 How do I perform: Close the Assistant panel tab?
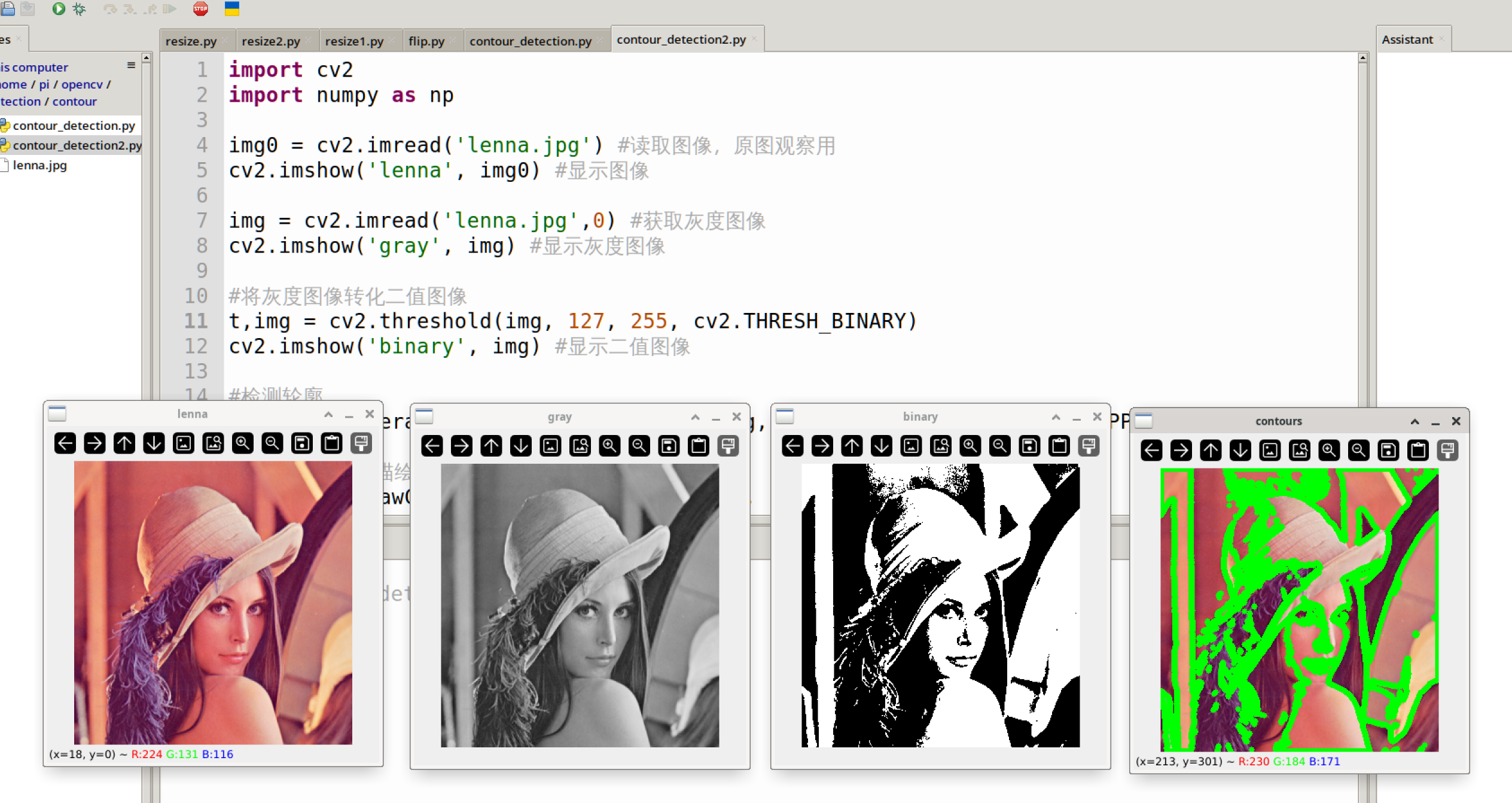pyautogui.click(x=1442, y=39)
